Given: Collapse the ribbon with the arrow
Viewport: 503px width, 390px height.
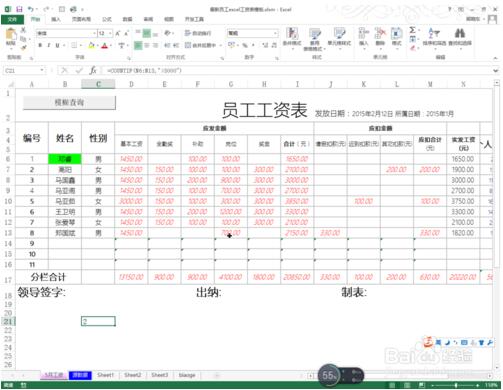Looking at the screenshot, I should pyautogui.click(x=495, y=58).
